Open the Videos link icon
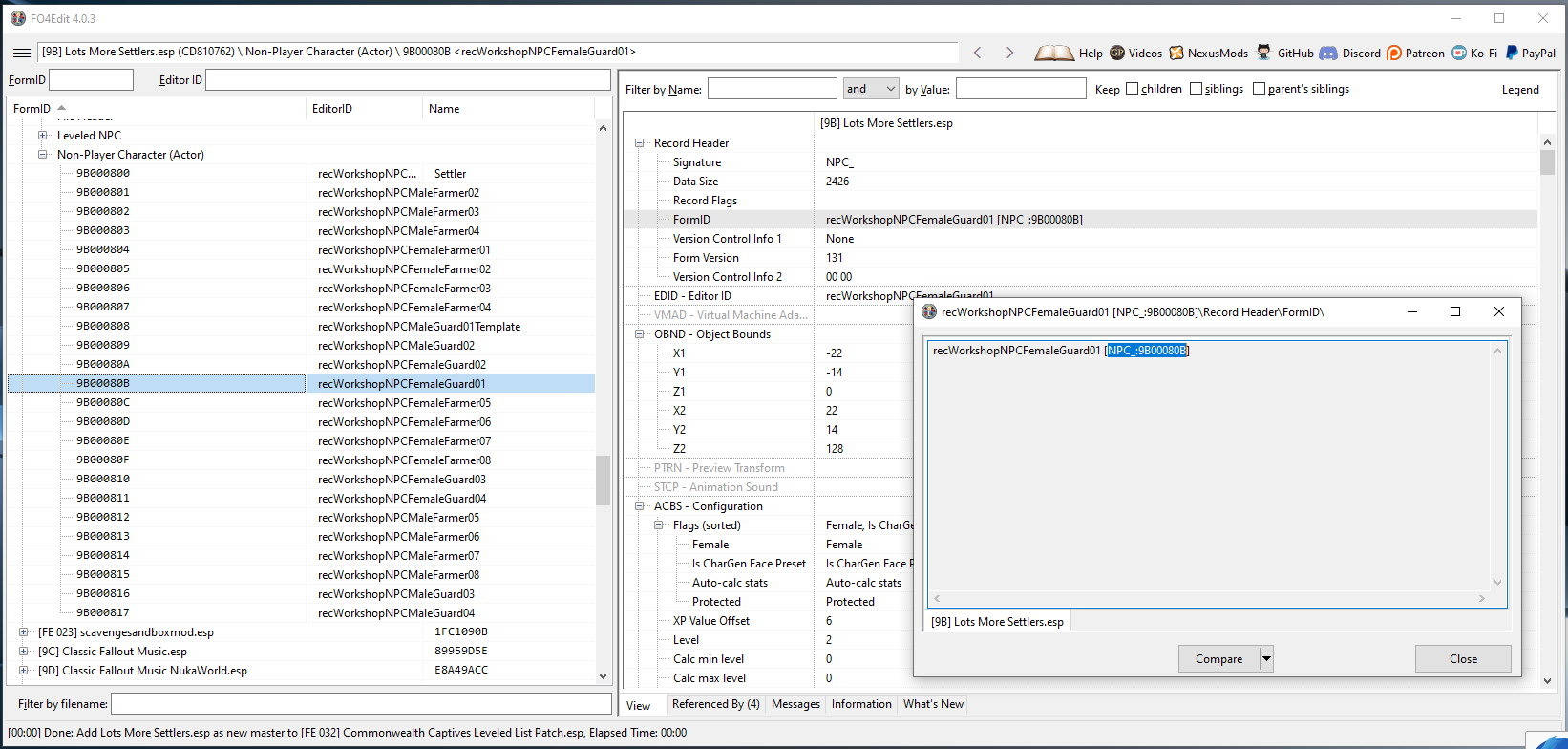The image size is (1568, 749). [1117, 53]
